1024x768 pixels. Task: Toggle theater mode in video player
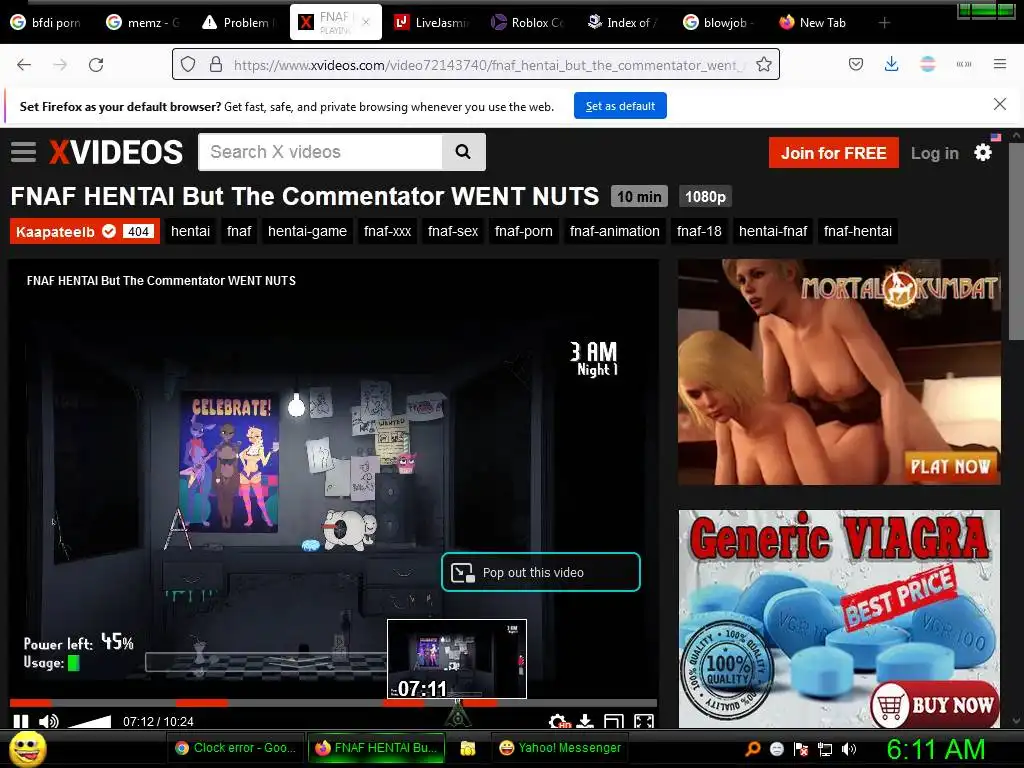(x=614, y=721)
